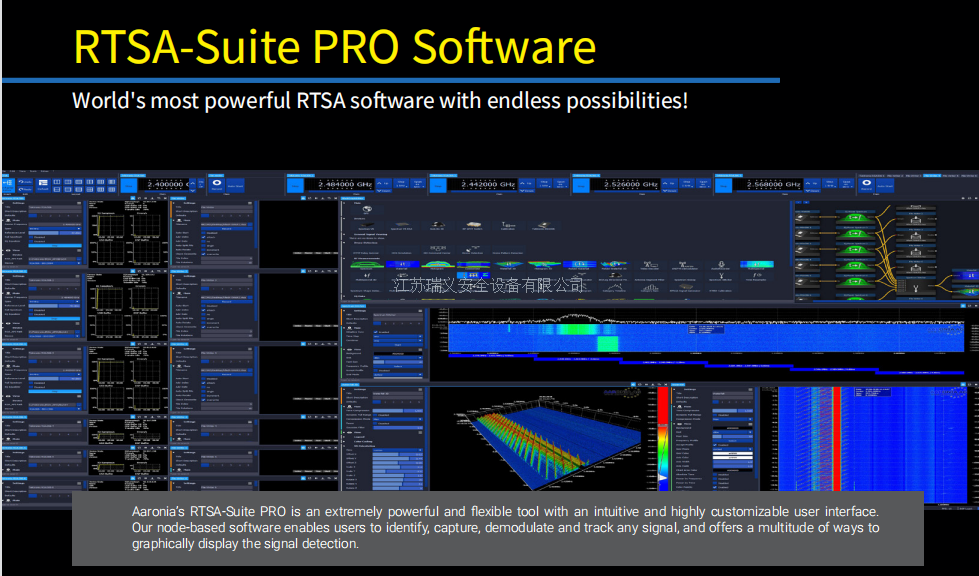This screenshot has height=576, width=979.
Task: Toggle Adaptive Sync checkbox in Spectrum Stitcher settings
Action: point(374,332)
